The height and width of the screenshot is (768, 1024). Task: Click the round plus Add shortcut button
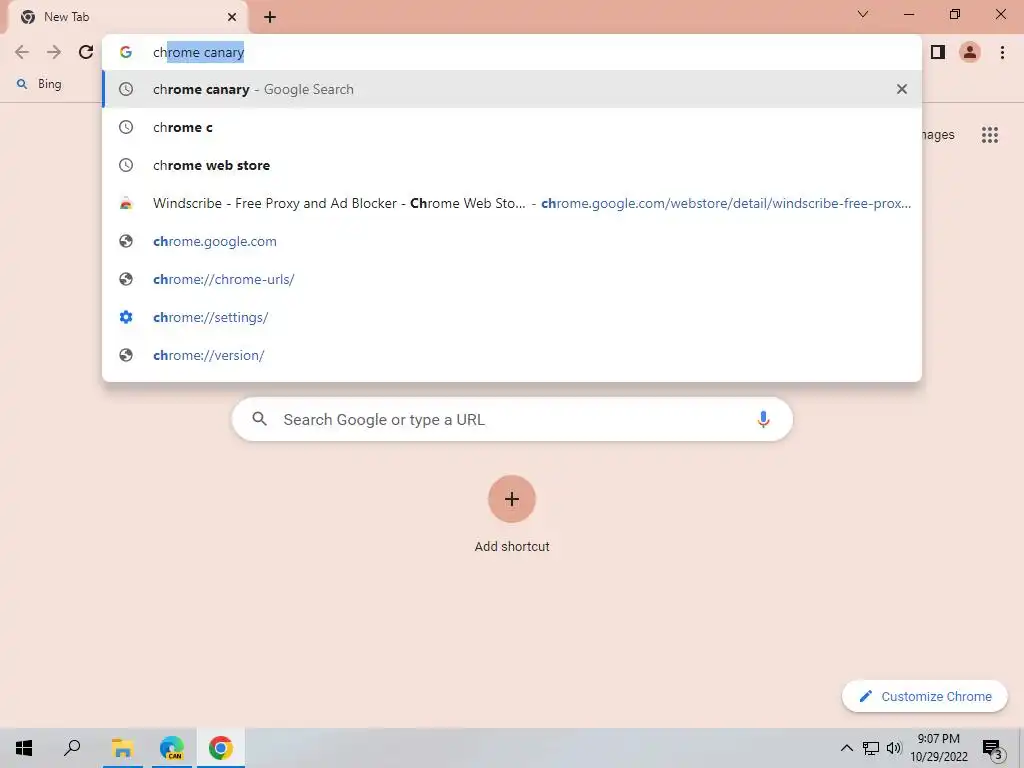(x=512, y=499)
